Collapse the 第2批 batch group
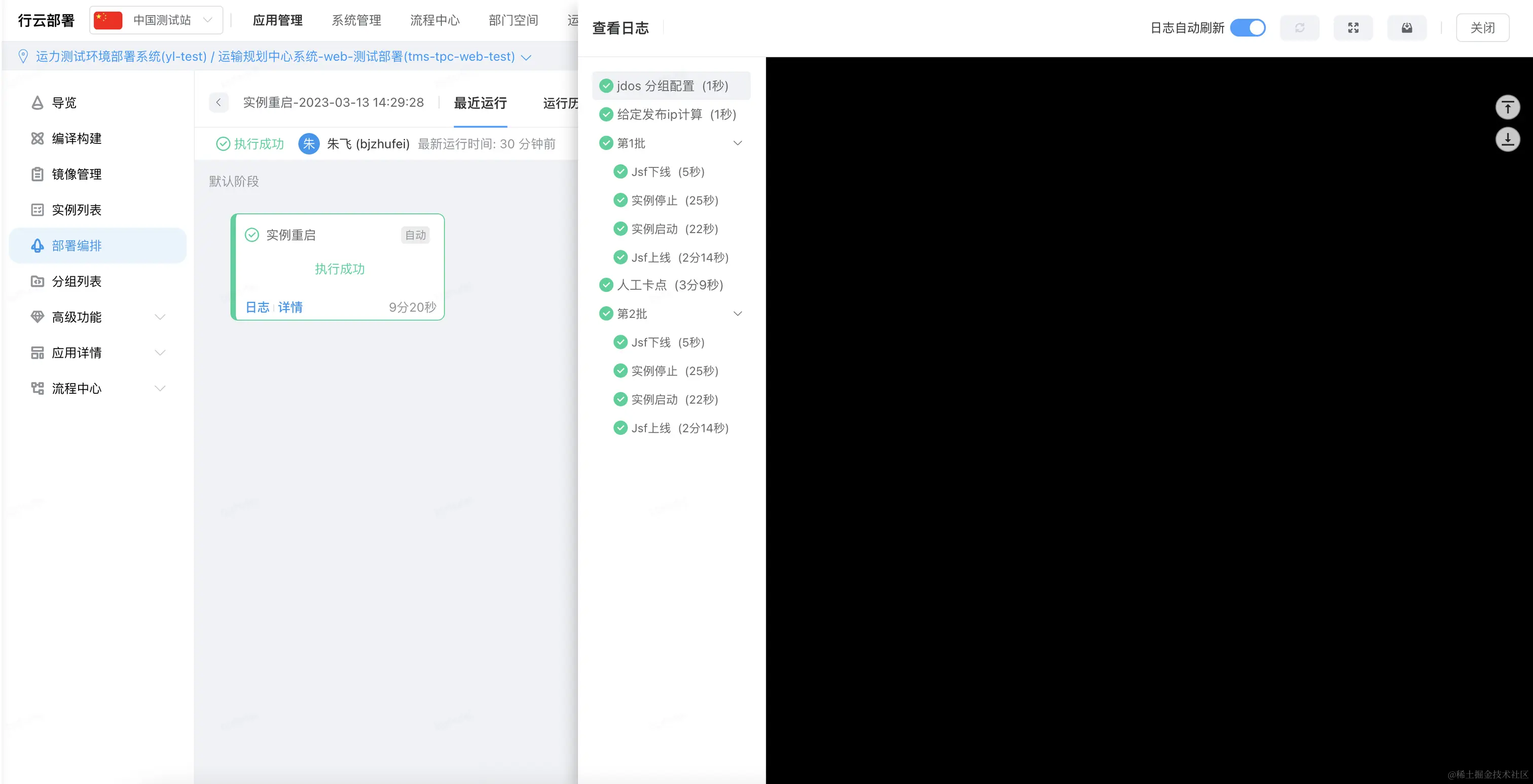 click(x=737, y=314)
